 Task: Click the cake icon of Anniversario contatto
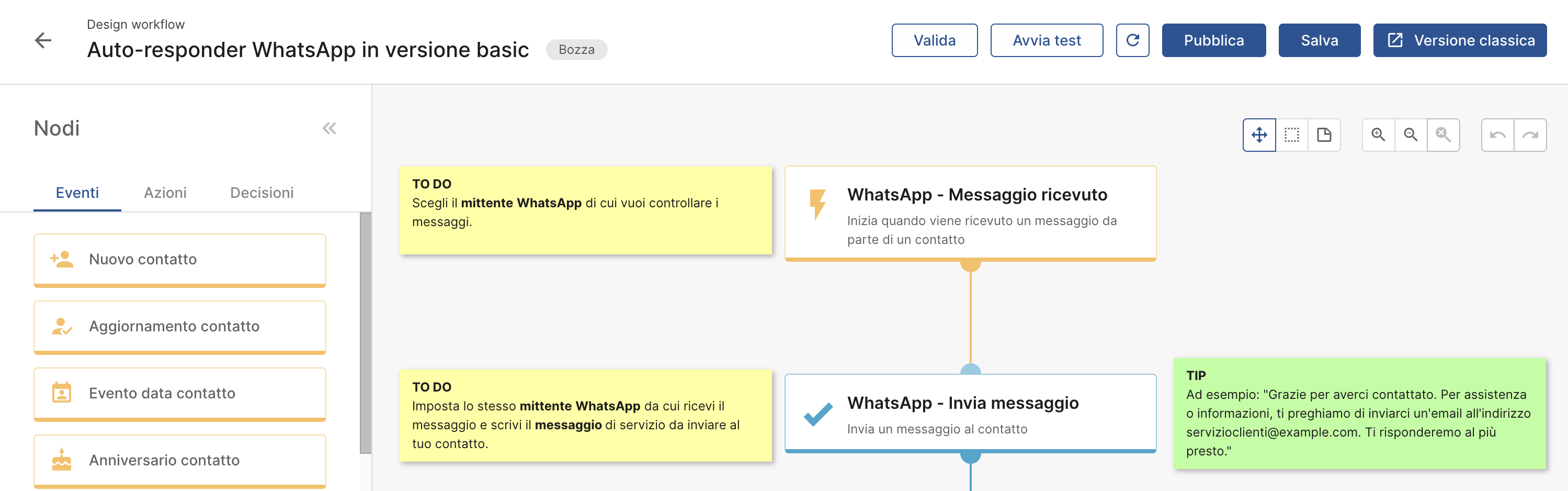pyautogui.click(x=62, y=460)
